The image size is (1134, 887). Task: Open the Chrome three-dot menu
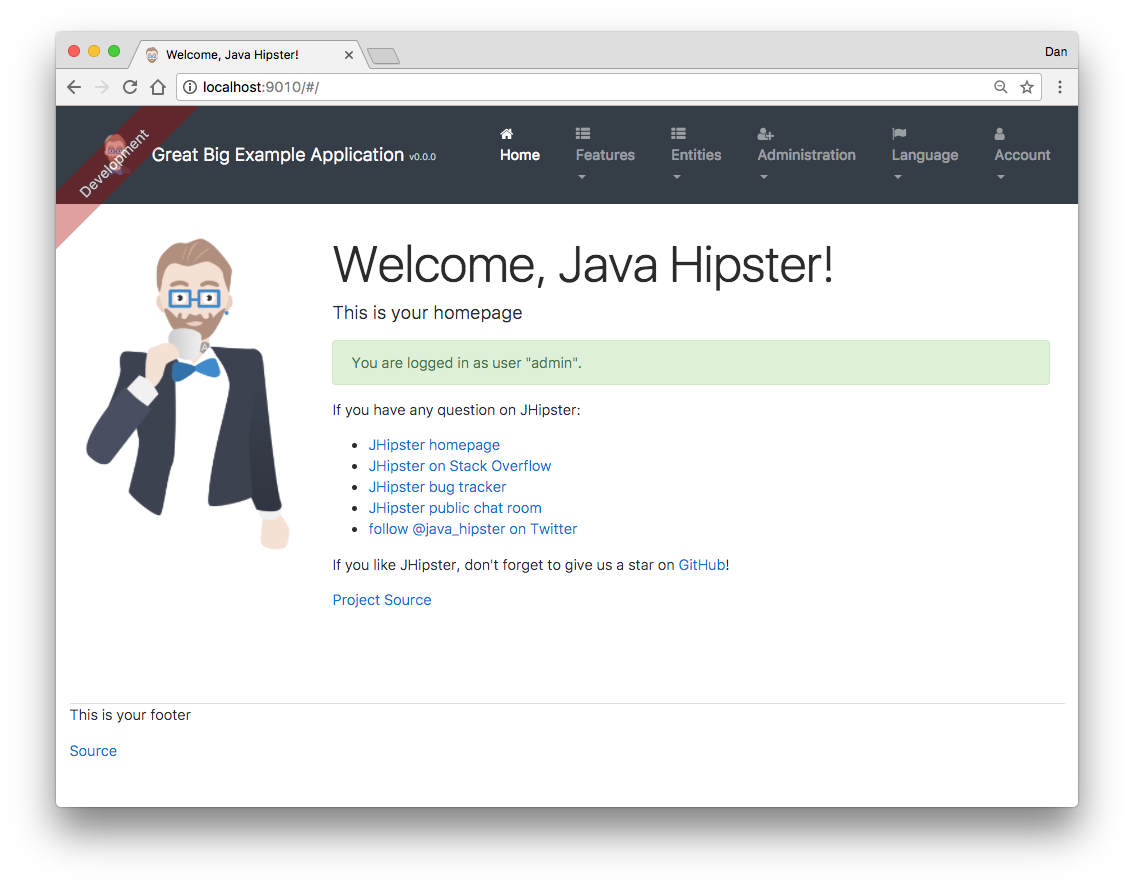click(1060, 87)
